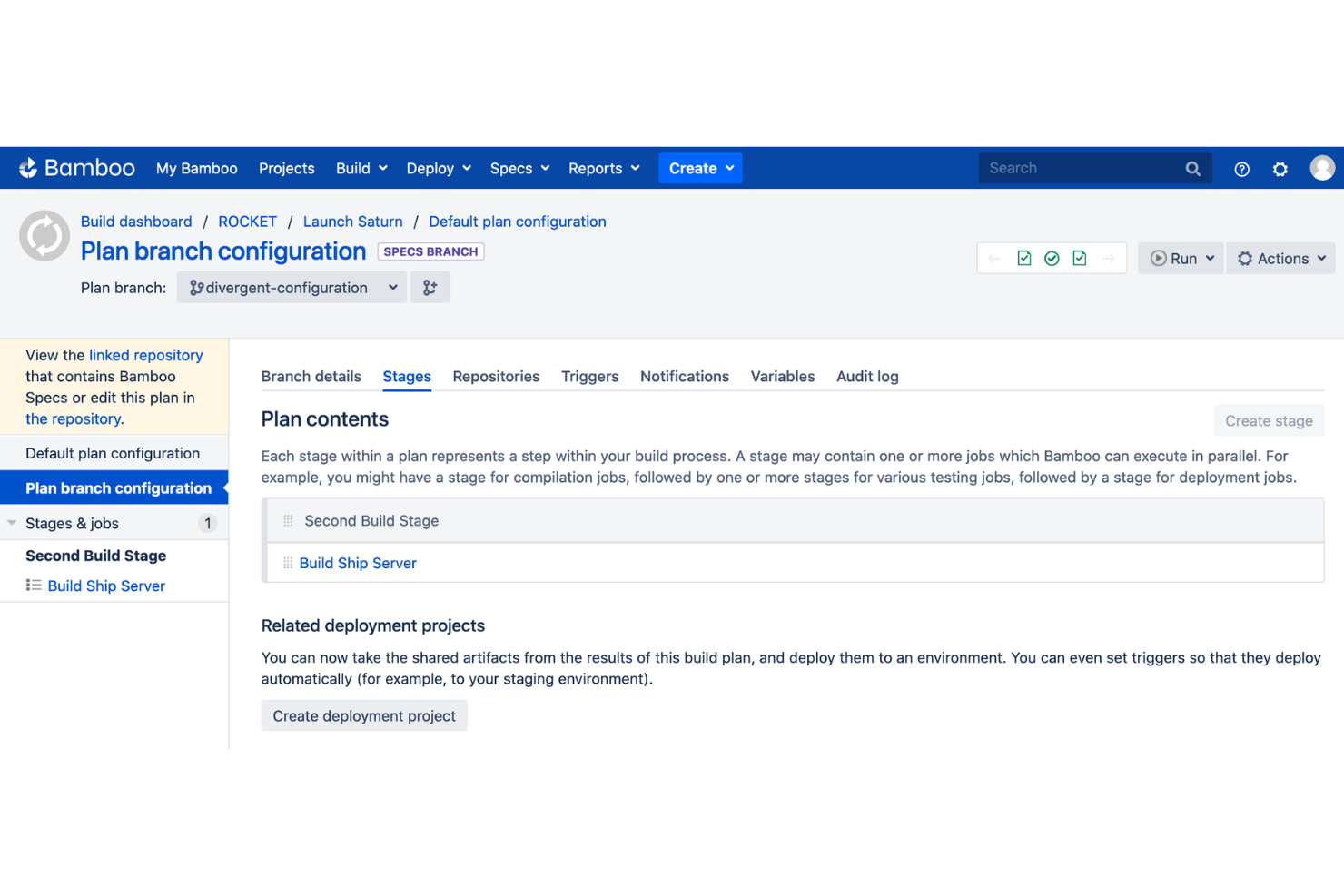The image size is (1344, 896).
Task: Click the Bamboo logo icon
Action: (x=28, y=167)
